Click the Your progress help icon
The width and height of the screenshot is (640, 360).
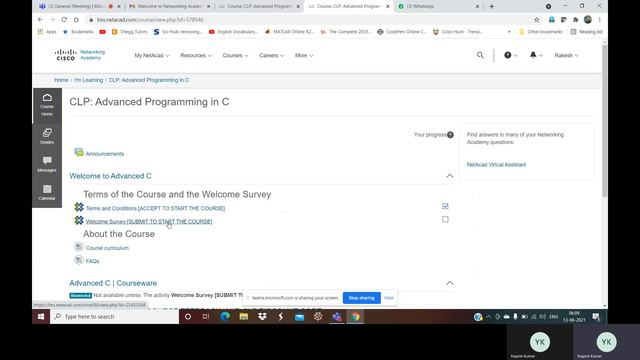(450, 135)
